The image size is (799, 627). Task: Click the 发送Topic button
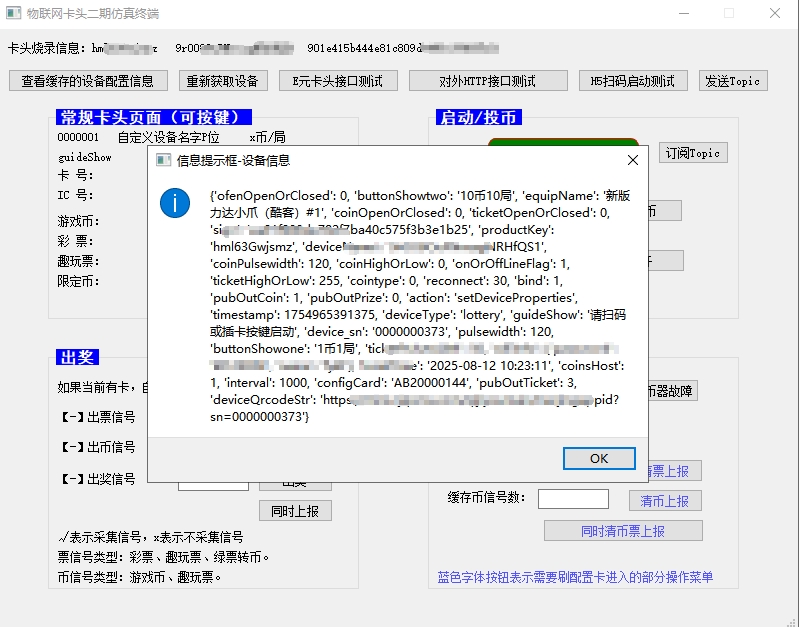coord(733,81)
